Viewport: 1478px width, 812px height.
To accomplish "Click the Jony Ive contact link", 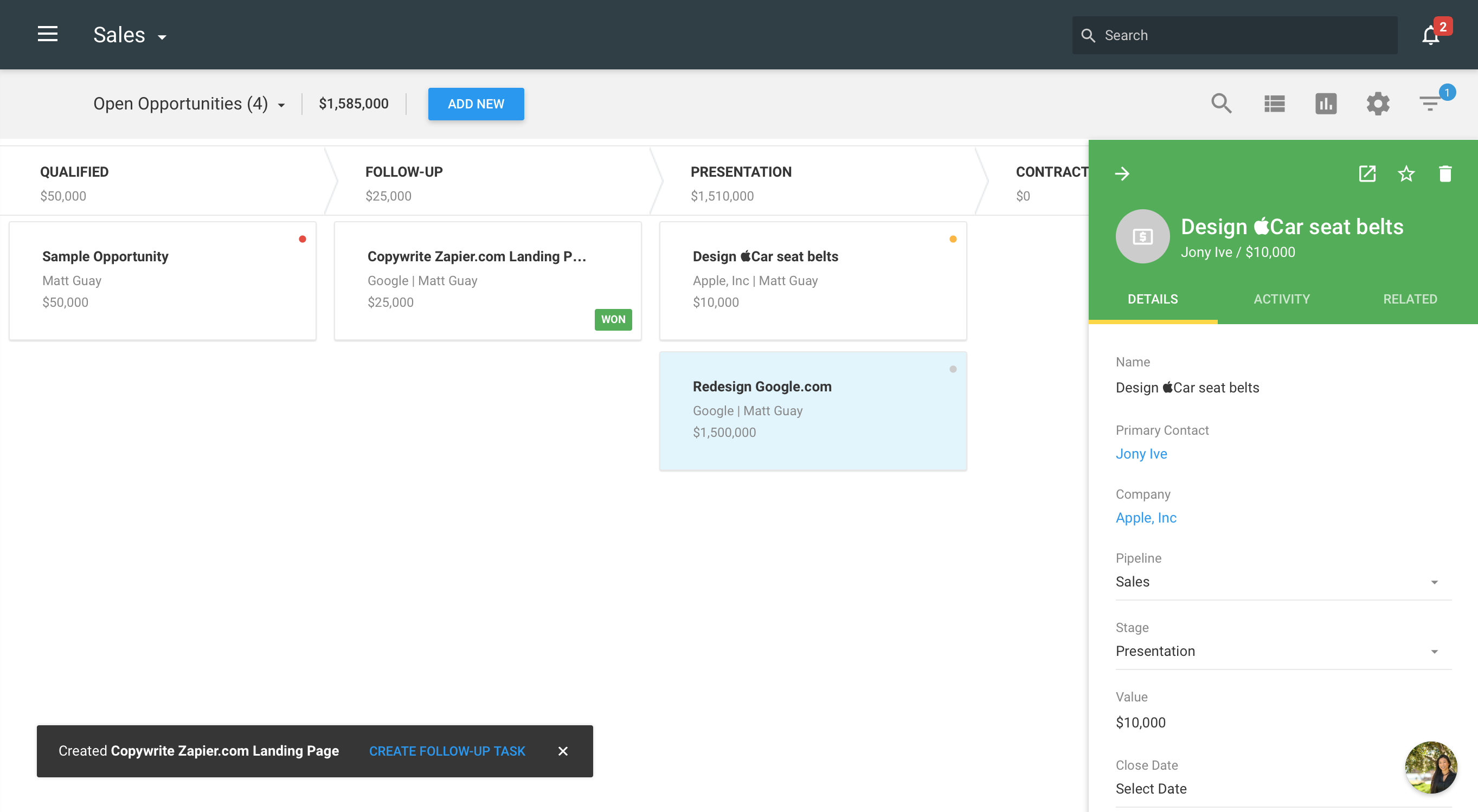I will click(1141, 454).
